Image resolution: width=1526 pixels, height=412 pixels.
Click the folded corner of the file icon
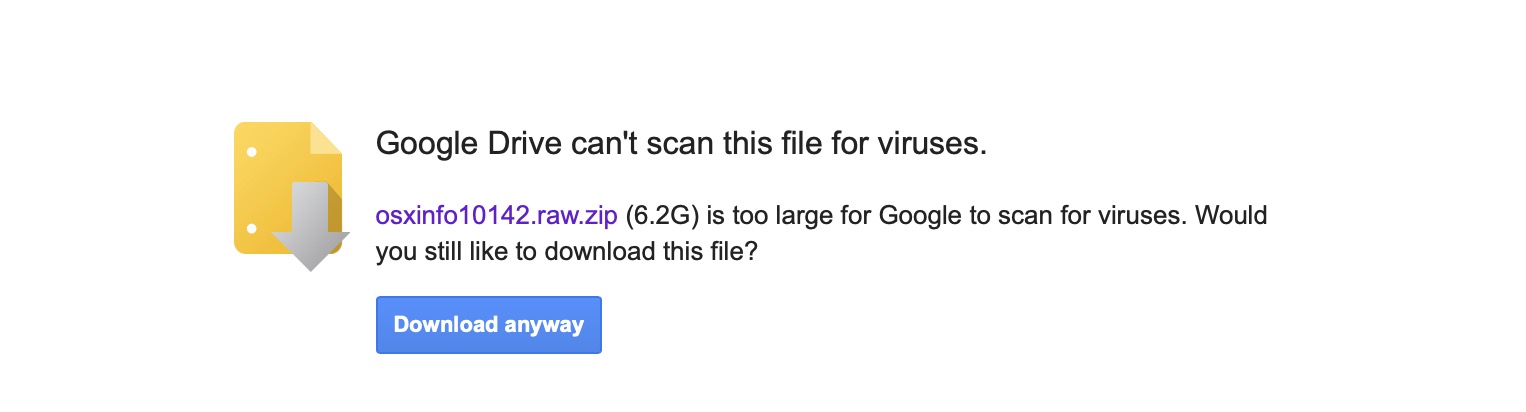click(326, 138)
